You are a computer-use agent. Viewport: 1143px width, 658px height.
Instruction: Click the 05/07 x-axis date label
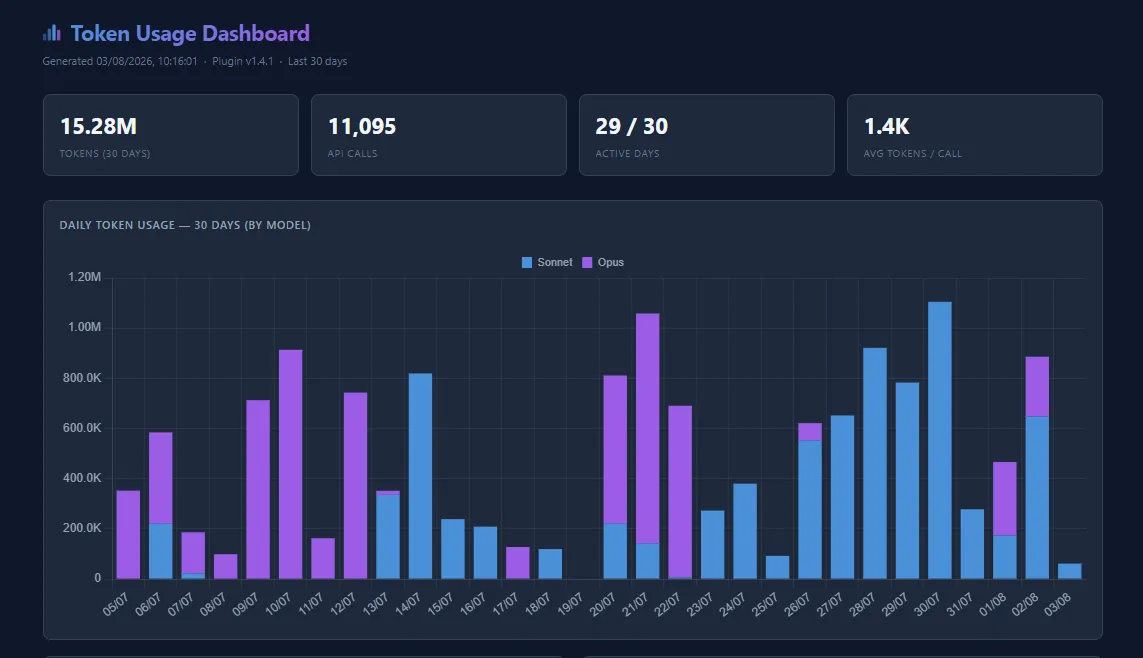coord(115,604)
